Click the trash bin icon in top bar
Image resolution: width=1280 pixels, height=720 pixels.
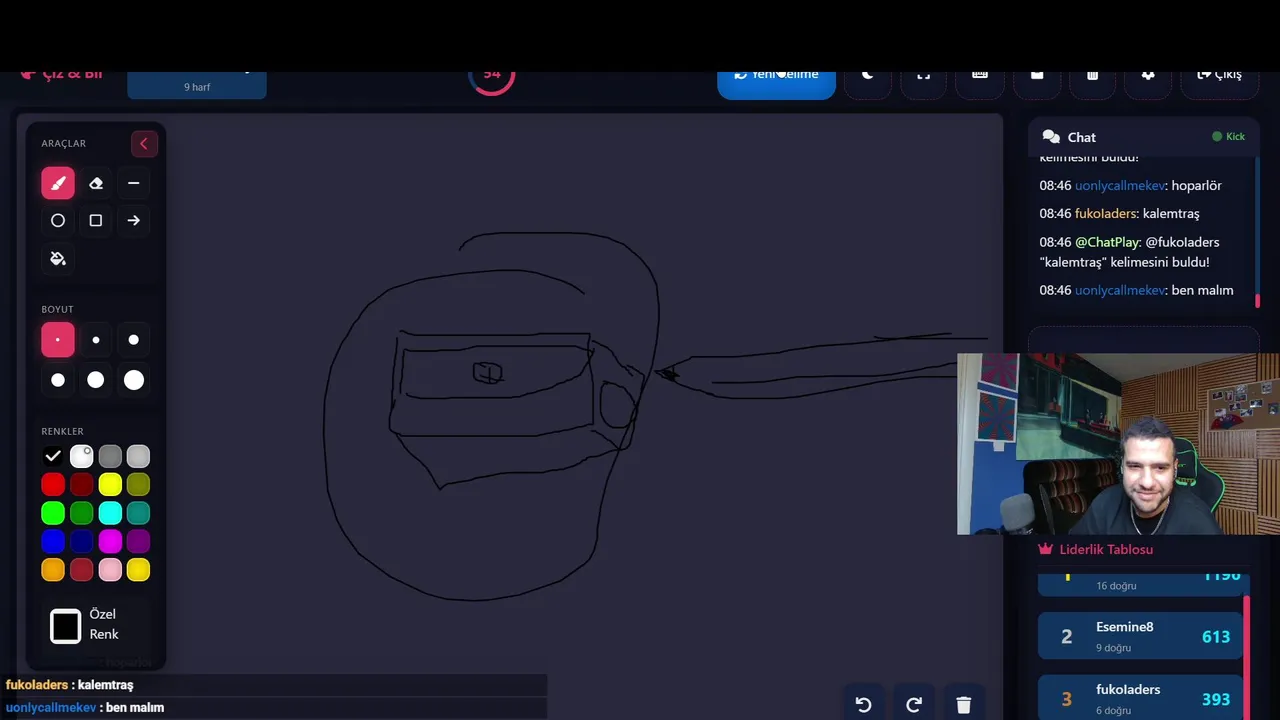pyautogui.click(x=1093, y=84)
